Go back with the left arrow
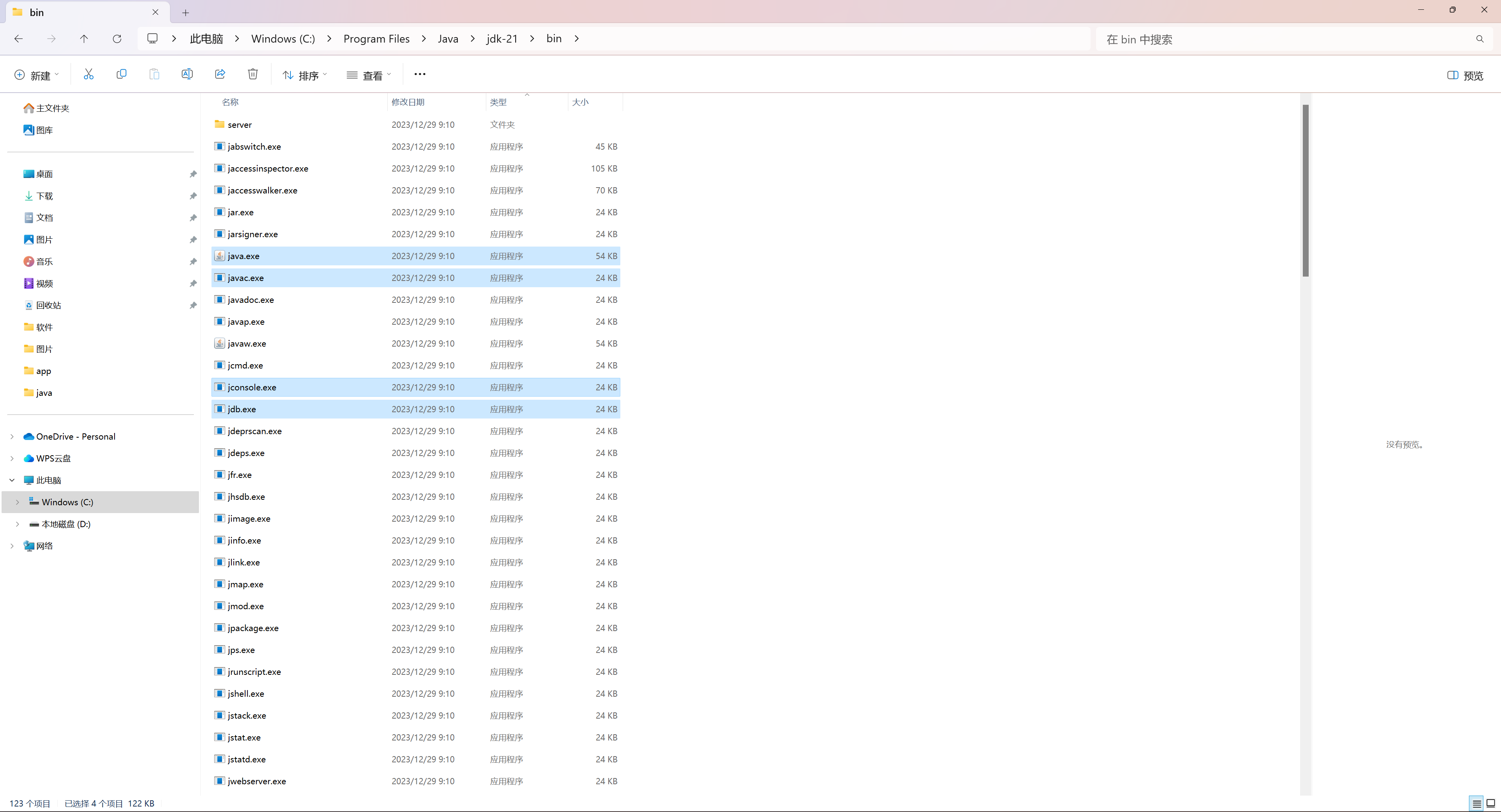Screen dimensions: 1501x812 tap(19, 38)
